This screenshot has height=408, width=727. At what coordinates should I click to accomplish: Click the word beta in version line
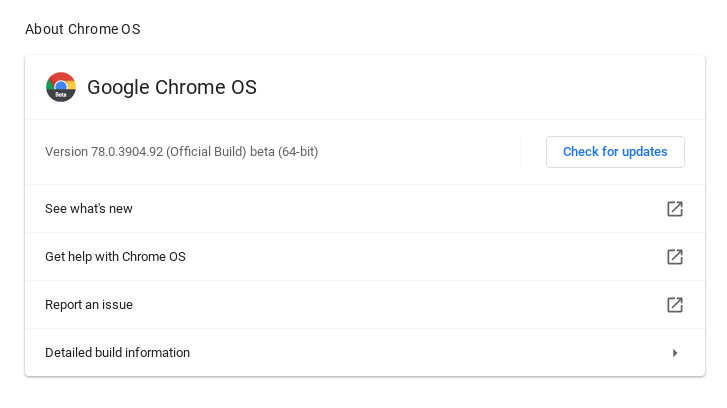tap(262, 152)
